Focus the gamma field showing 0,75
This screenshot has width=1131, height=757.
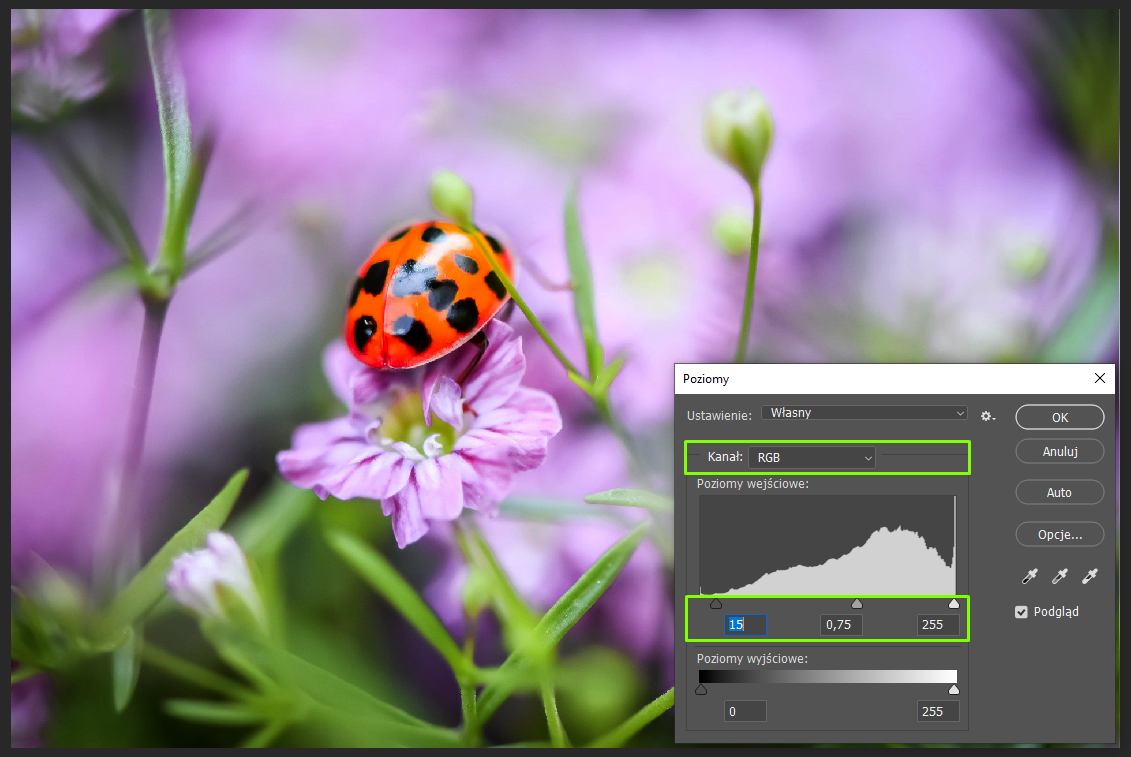(841, 625)
